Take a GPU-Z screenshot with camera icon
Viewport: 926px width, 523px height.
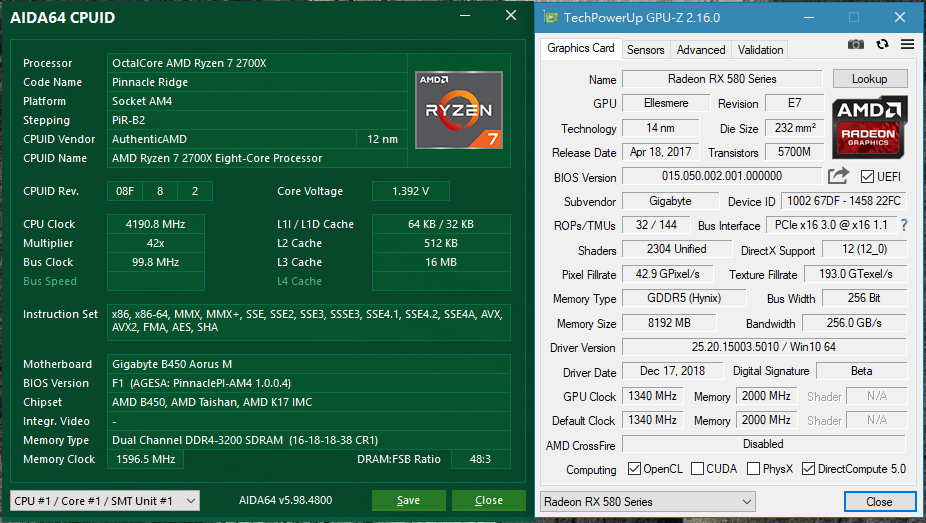pyautogui.click(x=856, y=44)
